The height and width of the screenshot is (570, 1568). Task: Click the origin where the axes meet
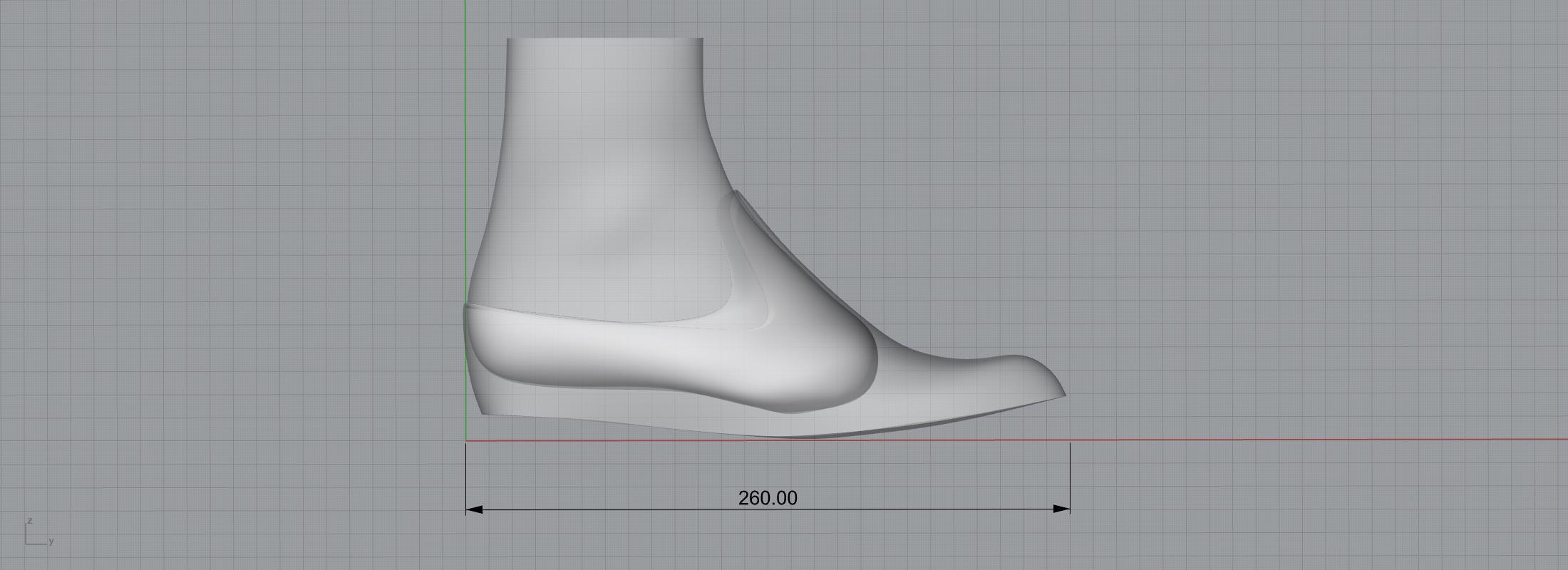pos(465,441)
